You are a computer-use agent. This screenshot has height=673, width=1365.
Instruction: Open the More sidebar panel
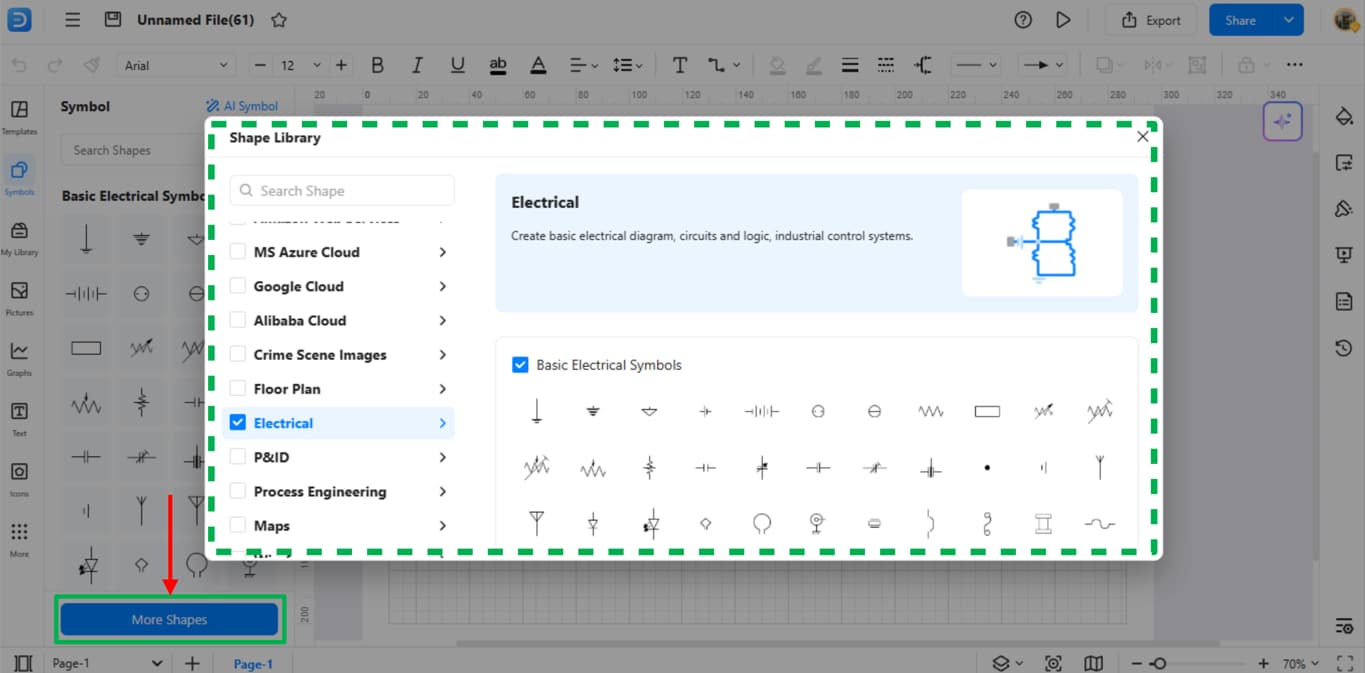(x=19, y=539)
